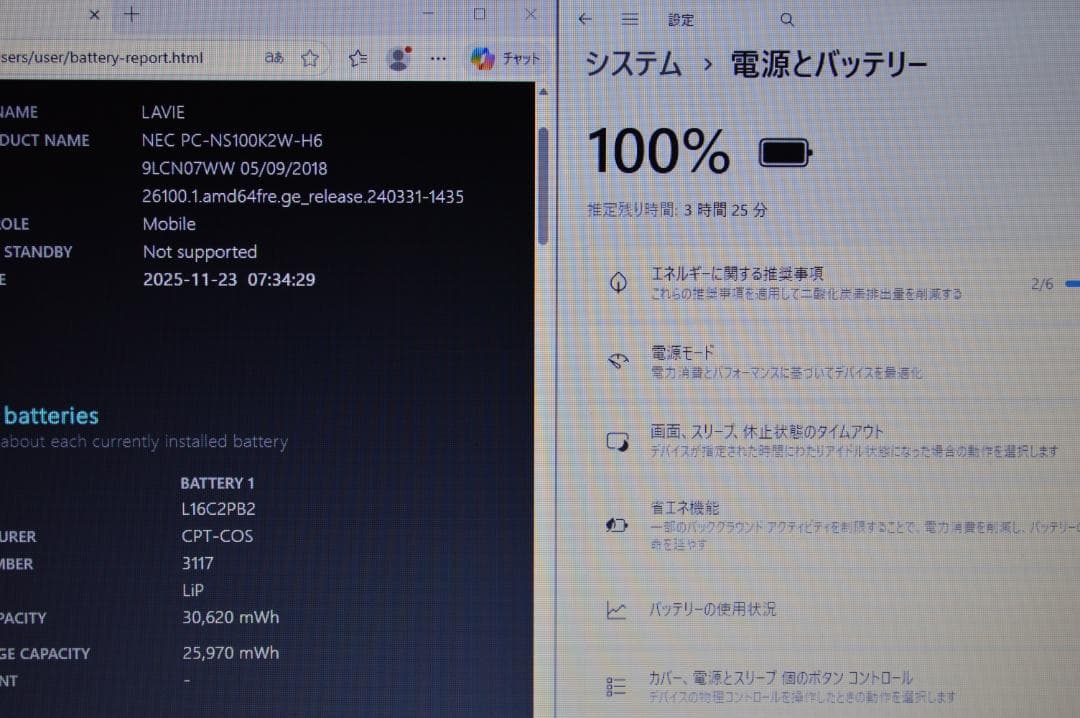Click the 電源モード plug icon

[618, 358]
